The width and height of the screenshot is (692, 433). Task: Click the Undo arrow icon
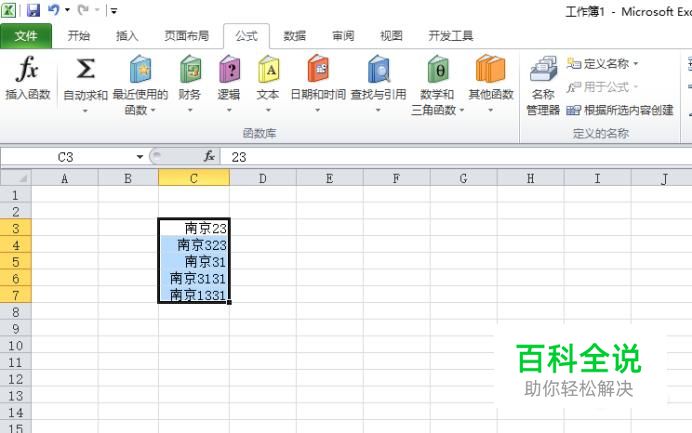click(53, 10)
